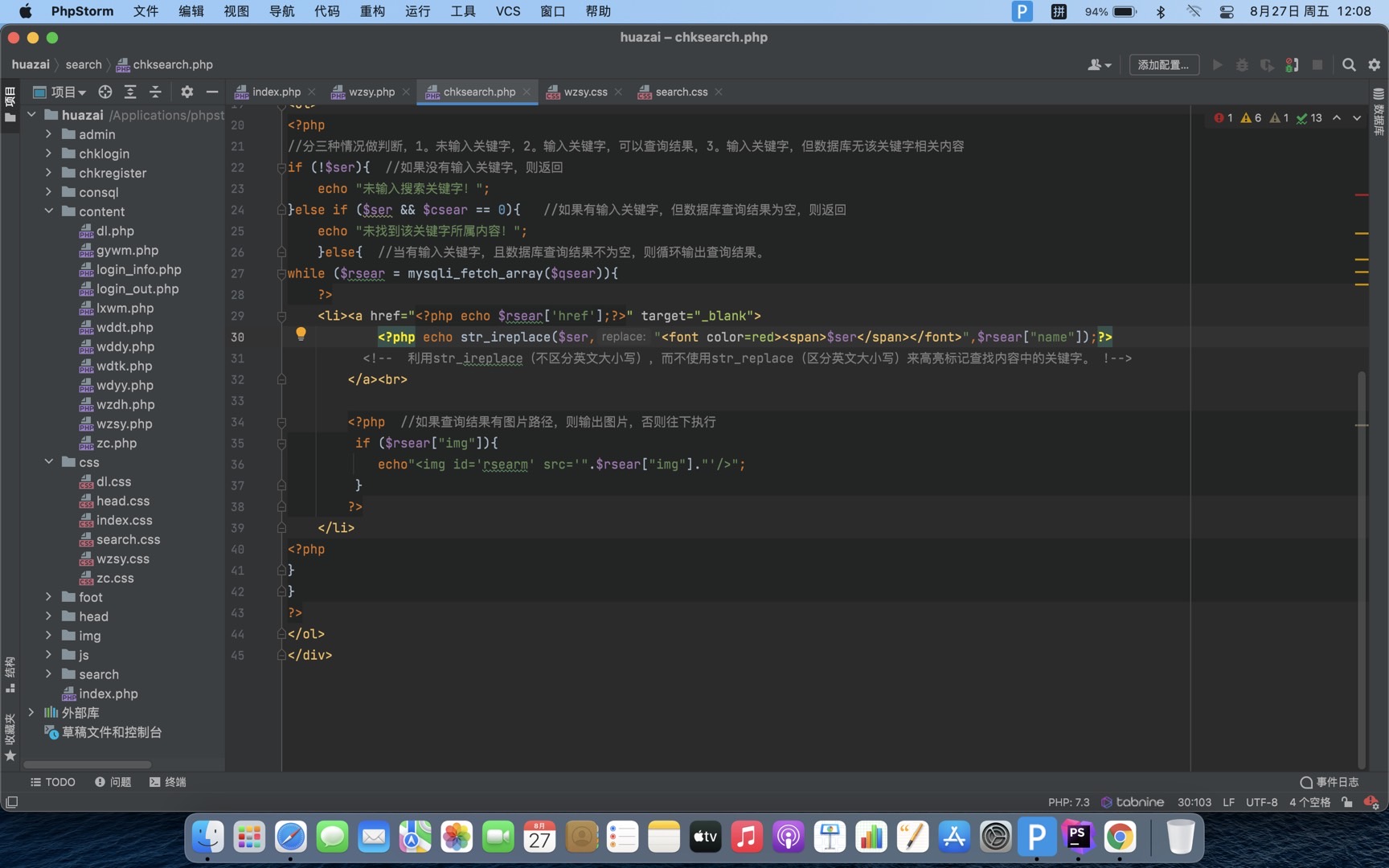1389x868 pixels.
Task: Open IDE settings gear in top toolbar
Action: (1374, 64)
